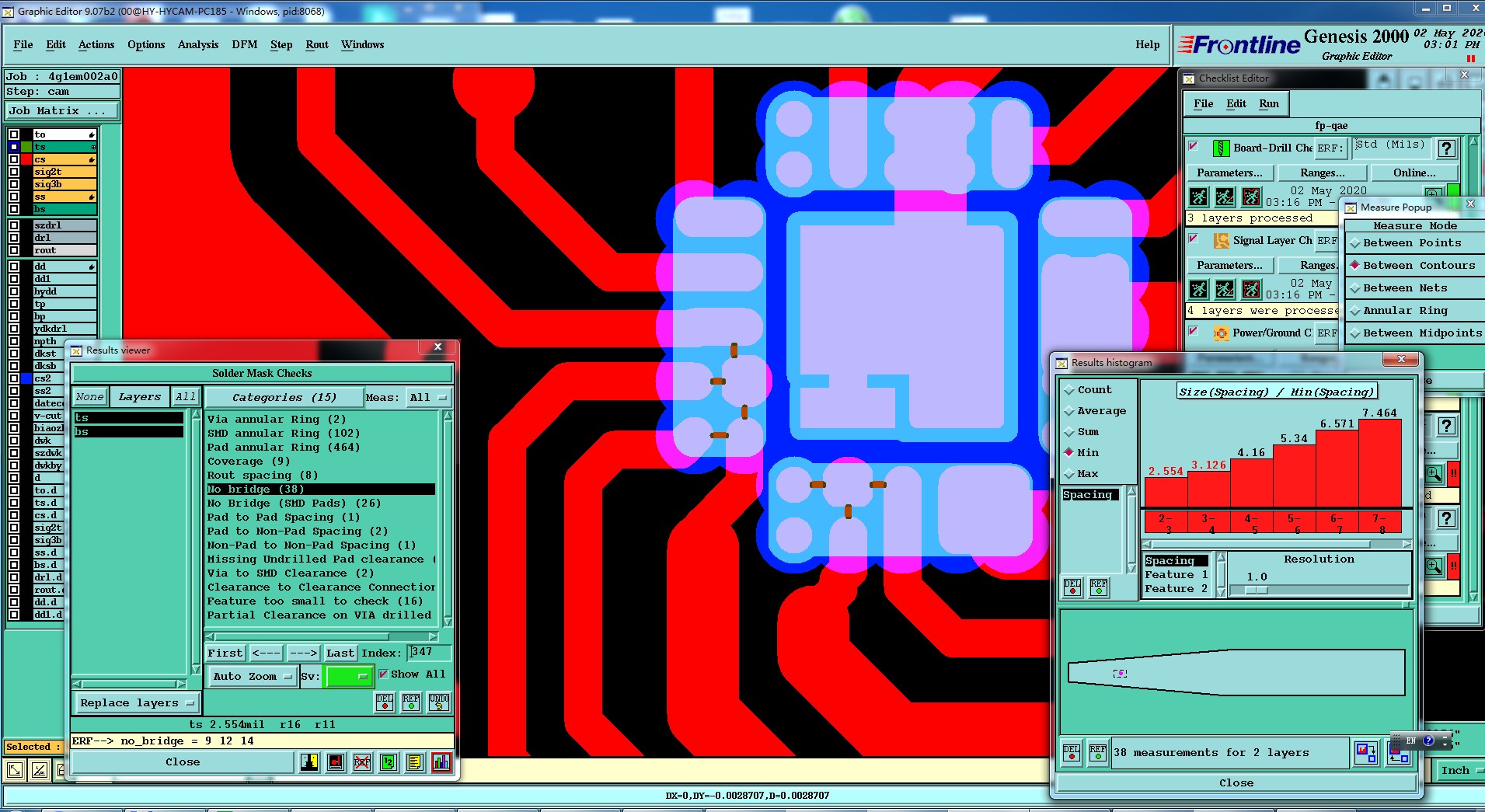Click right arrow of histogram horizontal scrollbar

coord(1407,544)
